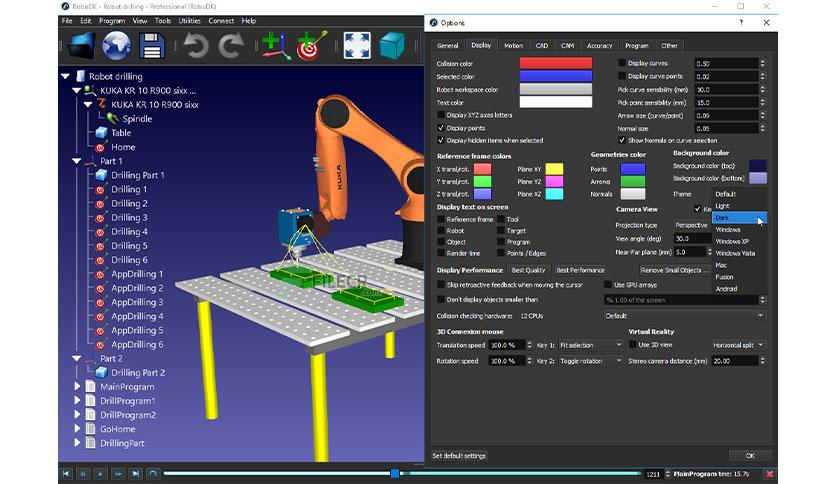
Task: Expand the DrillingPart program node
Action: (x=77, y=443)
